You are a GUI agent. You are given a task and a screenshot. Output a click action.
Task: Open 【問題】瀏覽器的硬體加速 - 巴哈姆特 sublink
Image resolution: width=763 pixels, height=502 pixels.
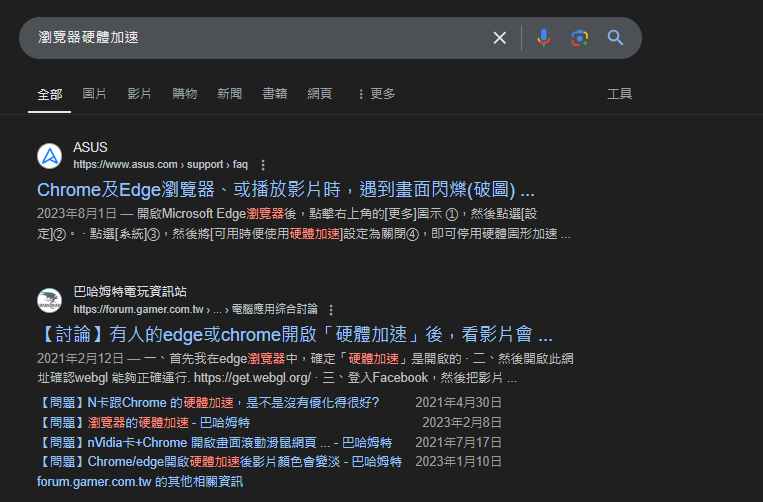click(x=144, y=422)
